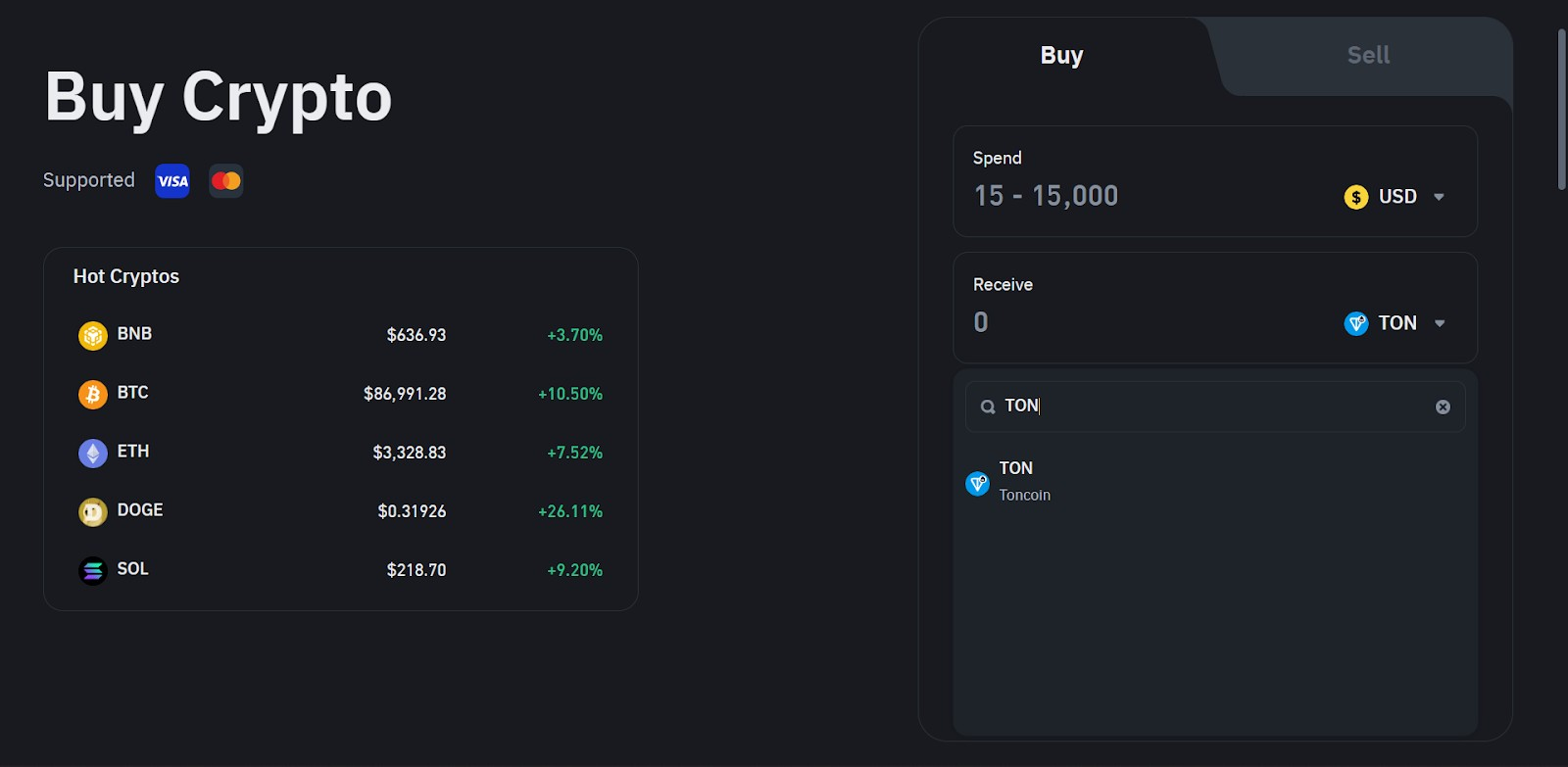Switch to the Sell tab
Viewport: 1568px width, 767px height.
[1367, 56]
